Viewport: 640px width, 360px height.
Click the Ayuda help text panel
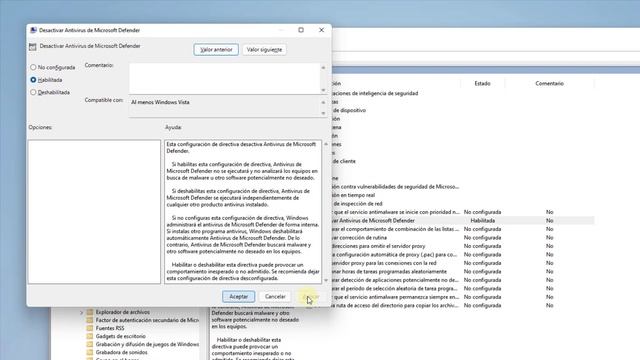[243, 212]
